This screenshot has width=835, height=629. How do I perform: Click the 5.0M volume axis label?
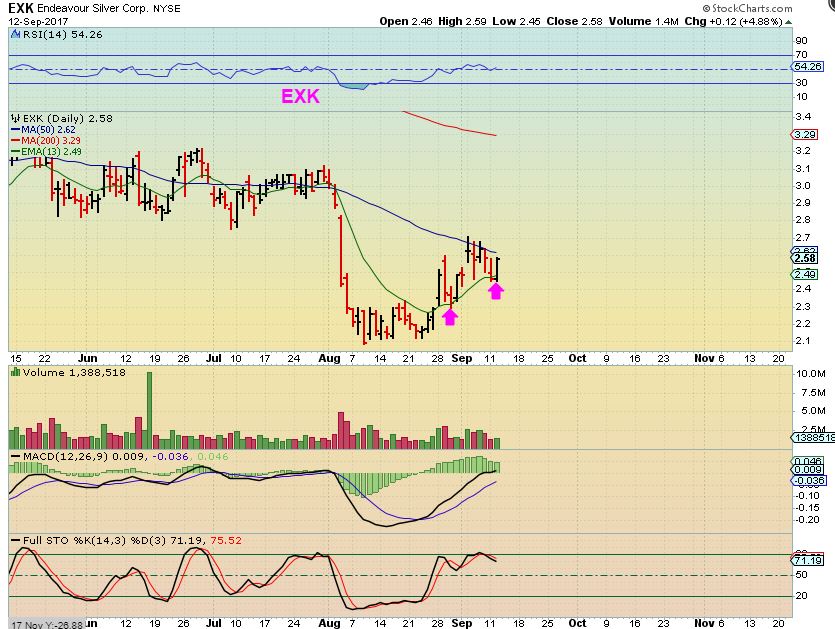pyautogui.click(x=813, y=411)
